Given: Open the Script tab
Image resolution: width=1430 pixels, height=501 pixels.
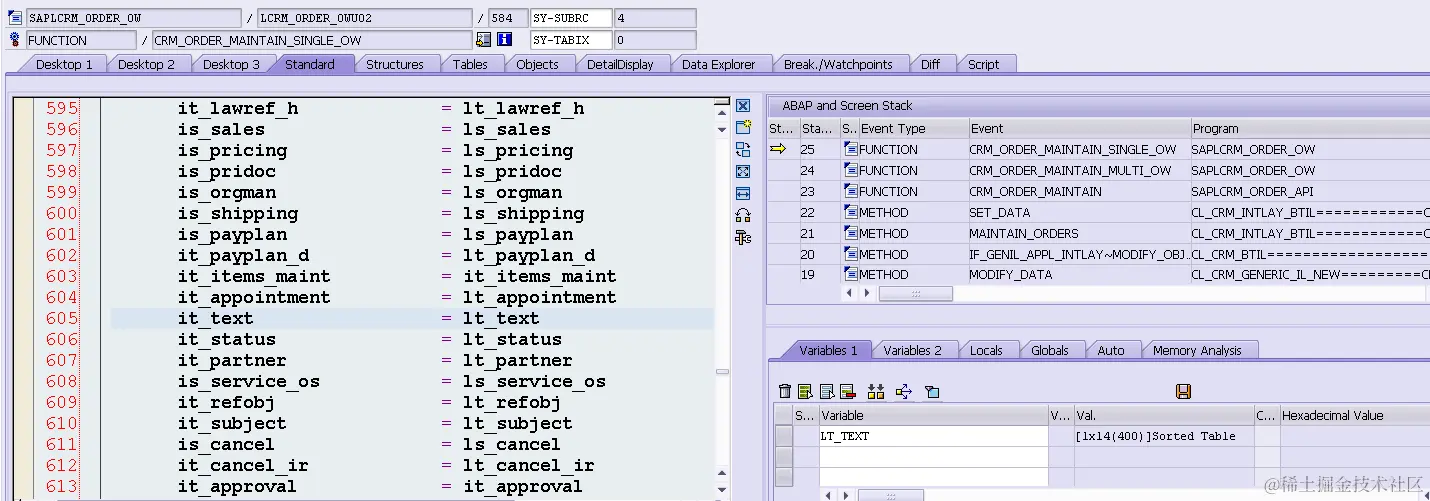Looking at the screenshot, I should pyautogui.click(x=983, y=64).
